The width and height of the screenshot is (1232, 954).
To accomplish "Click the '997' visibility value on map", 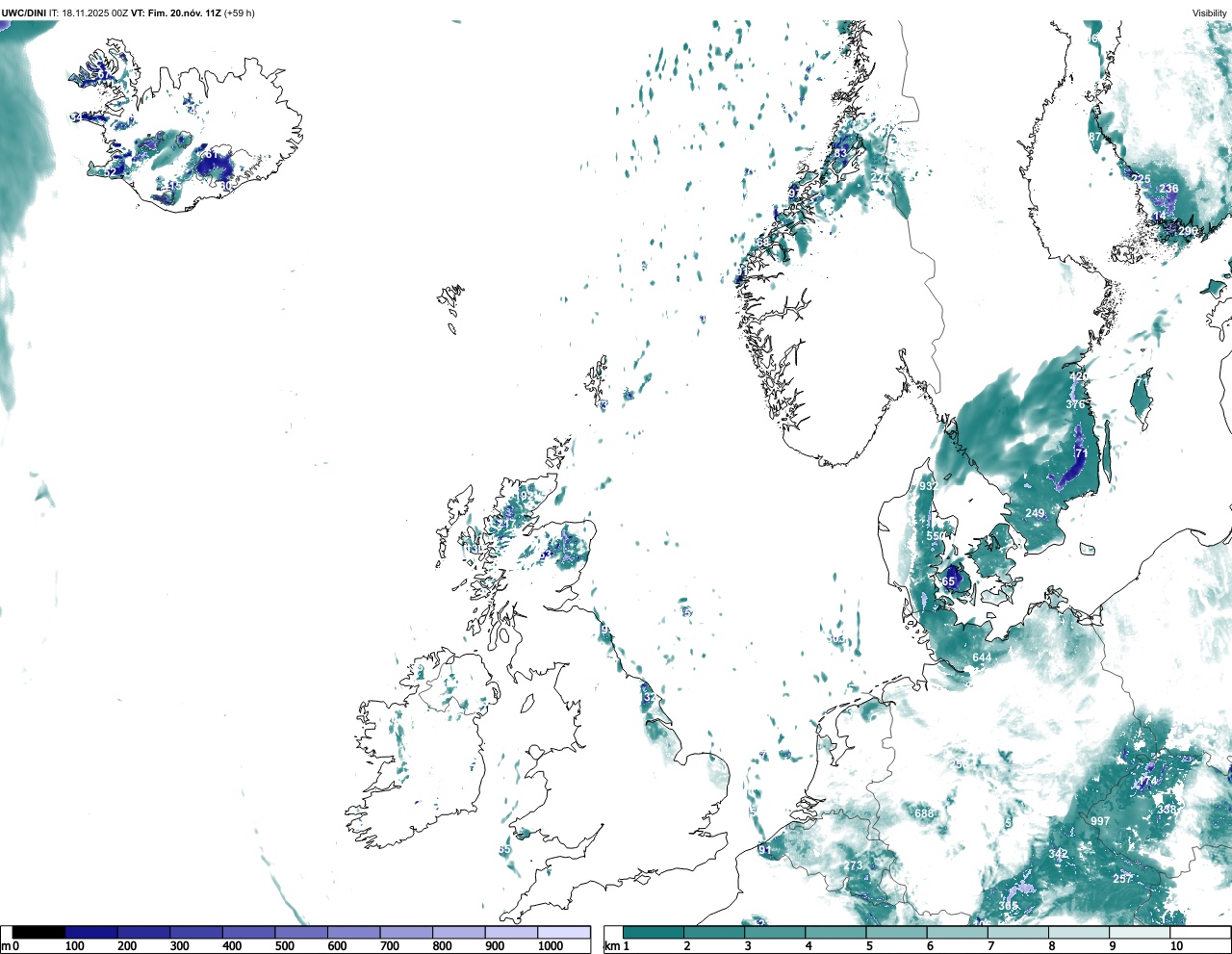I will (1100, 821).
